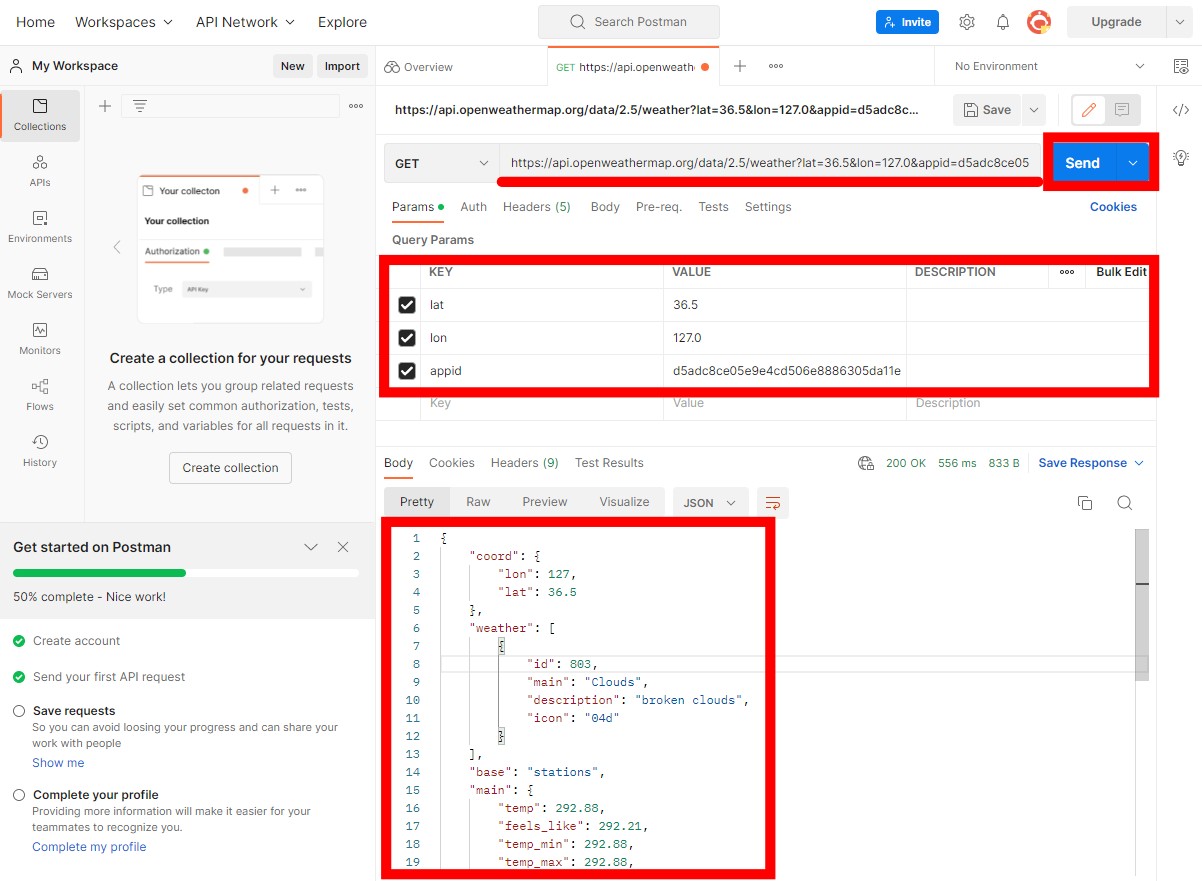Viewport: 1202px width, 881px height.
Task: Open the Cookies link
Action: [1113, 207]
